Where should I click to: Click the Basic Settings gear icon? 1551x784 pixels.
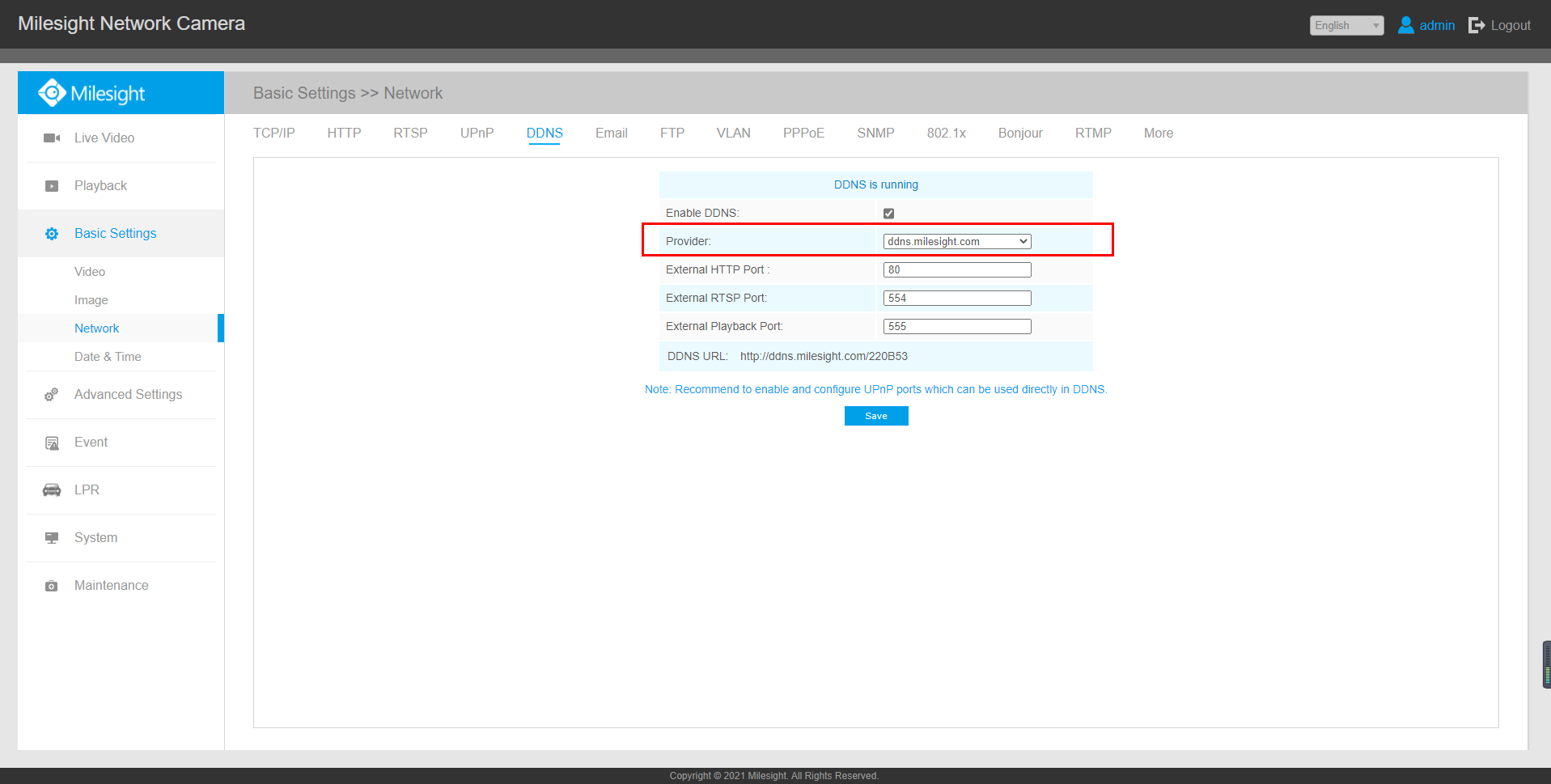coord(52,234)
